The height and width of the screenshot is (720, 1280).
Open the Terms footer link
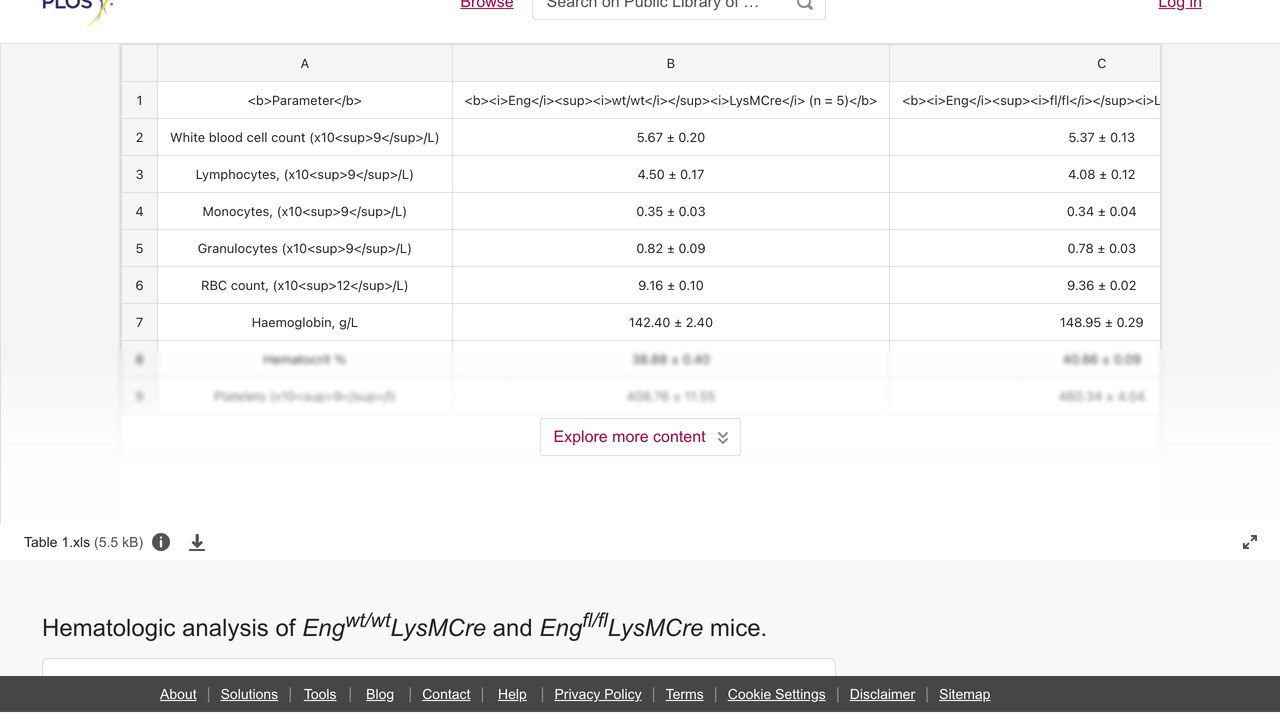click(685, 694)
